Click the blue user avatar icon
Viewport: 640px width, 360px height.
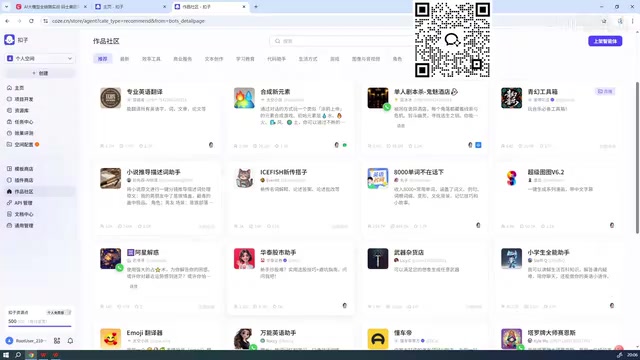coord(9,340)
